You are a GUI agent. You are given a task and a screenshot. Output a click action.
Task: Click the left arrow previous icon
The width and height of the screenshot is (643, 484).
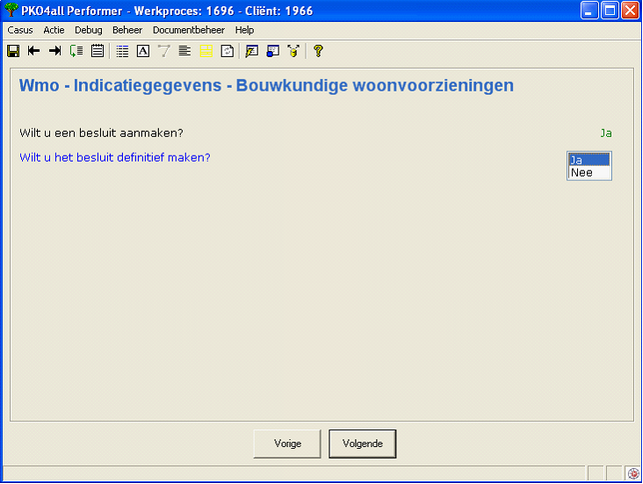[34, 51]
